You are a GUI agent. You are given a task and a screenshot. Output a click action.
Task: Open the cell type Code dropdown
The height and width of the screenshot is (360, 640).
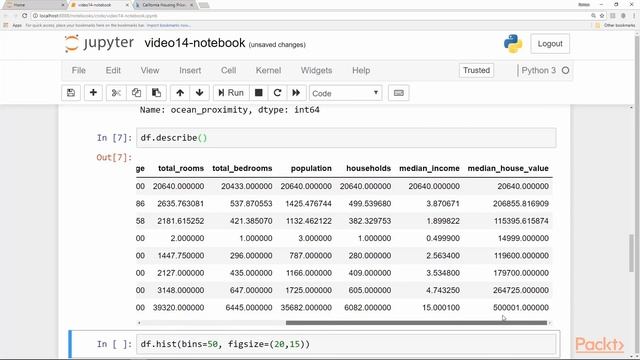tap(345, 93)
